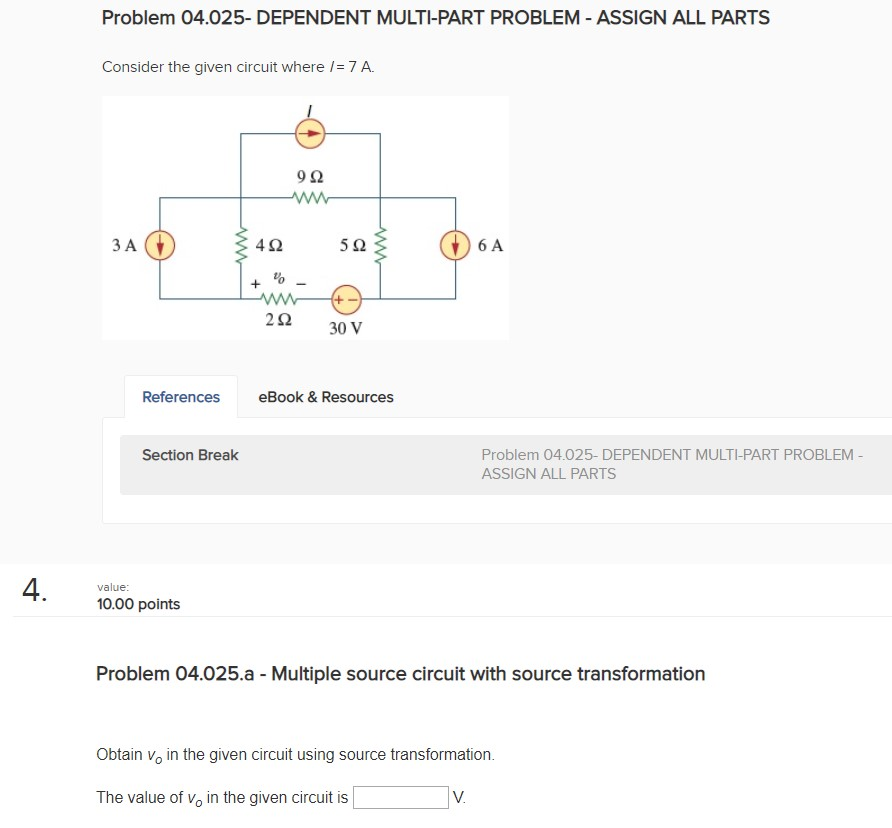The image size is (892, 828).
Task: Select the 5 Ω resistor symbol
Action: click(381, 243)
